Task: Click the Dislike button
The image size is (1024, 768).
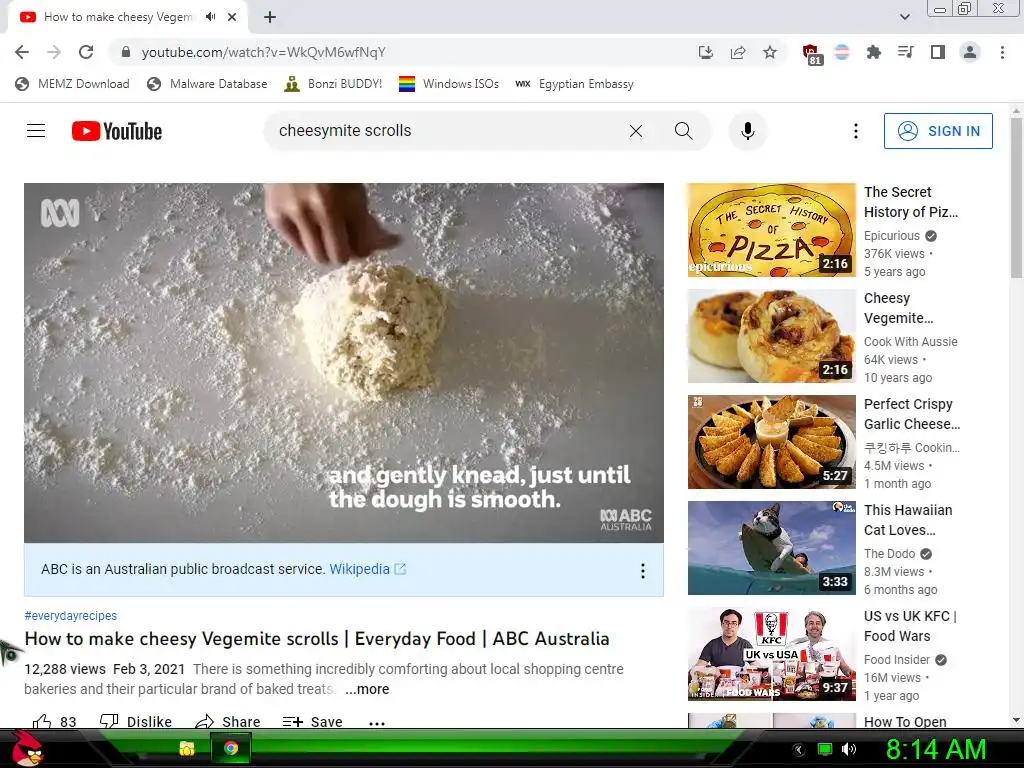Action: click(136, 721)
